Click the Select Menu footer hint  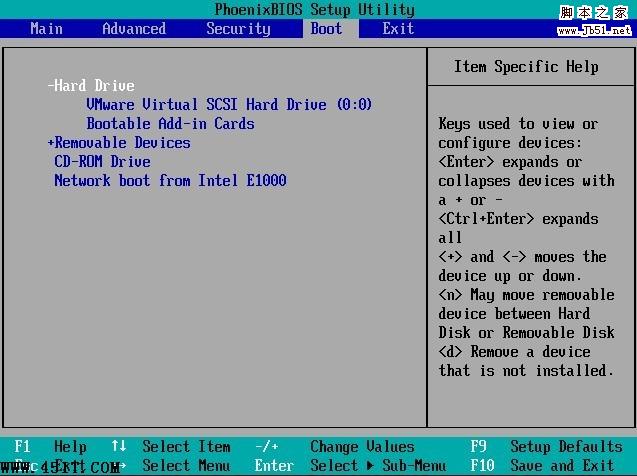(x=186, y=465)
